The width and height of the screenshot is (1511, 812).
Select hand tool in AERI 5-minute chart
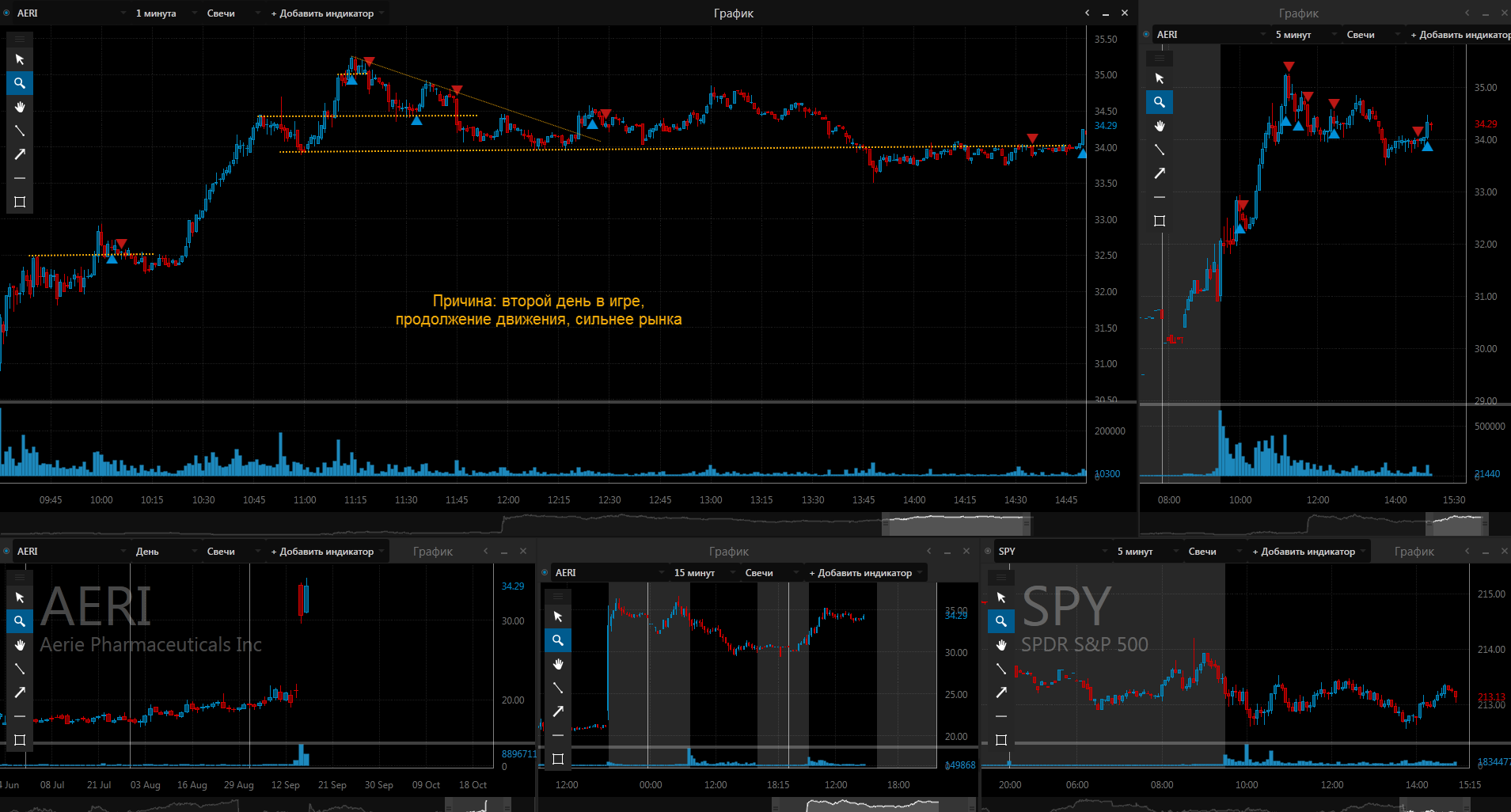click(x=1160, y=126)
